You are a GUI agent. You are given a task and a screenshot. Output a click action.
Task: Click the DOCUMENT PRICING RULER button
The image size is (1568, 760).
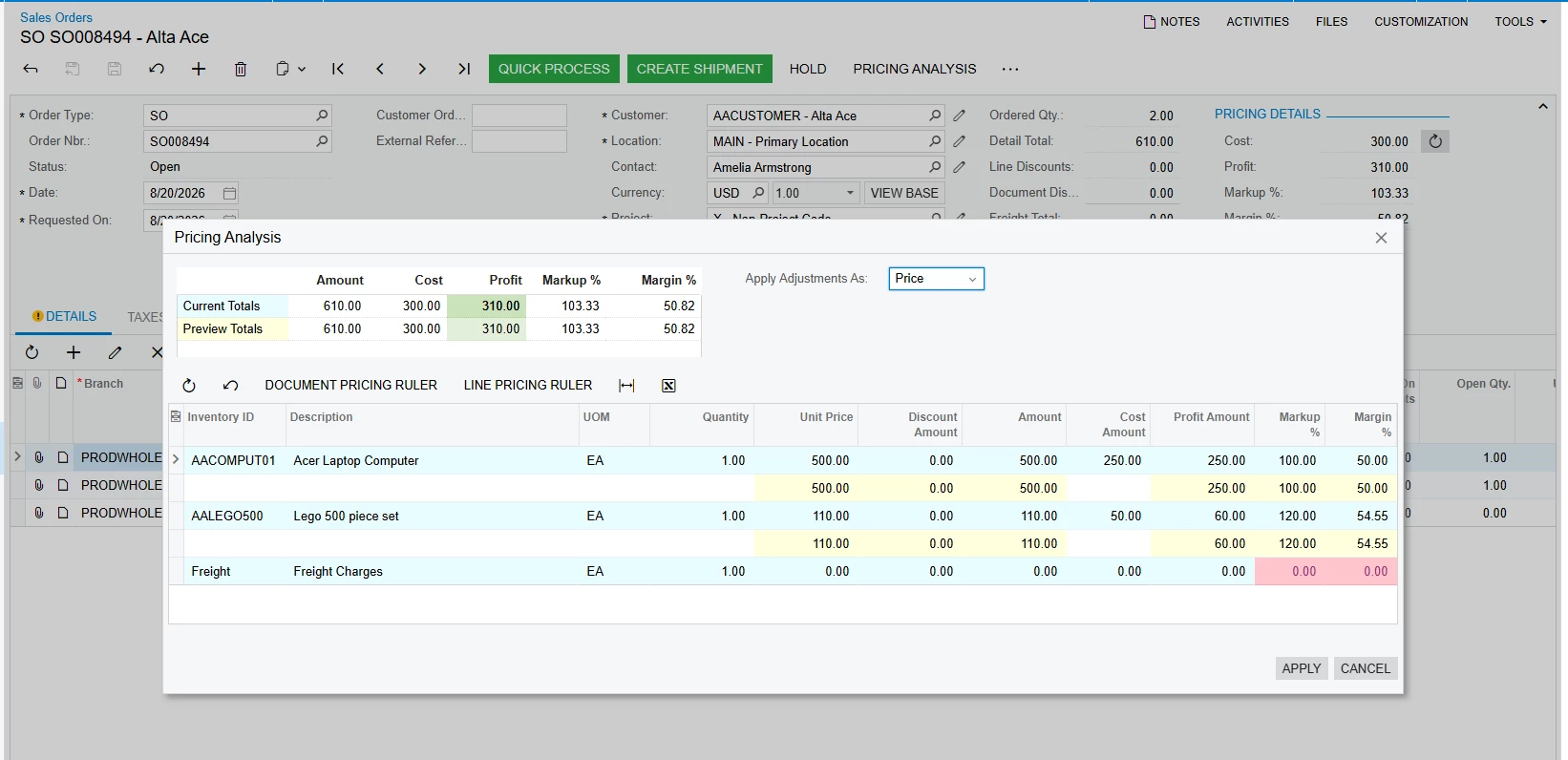tap(350, 386)
